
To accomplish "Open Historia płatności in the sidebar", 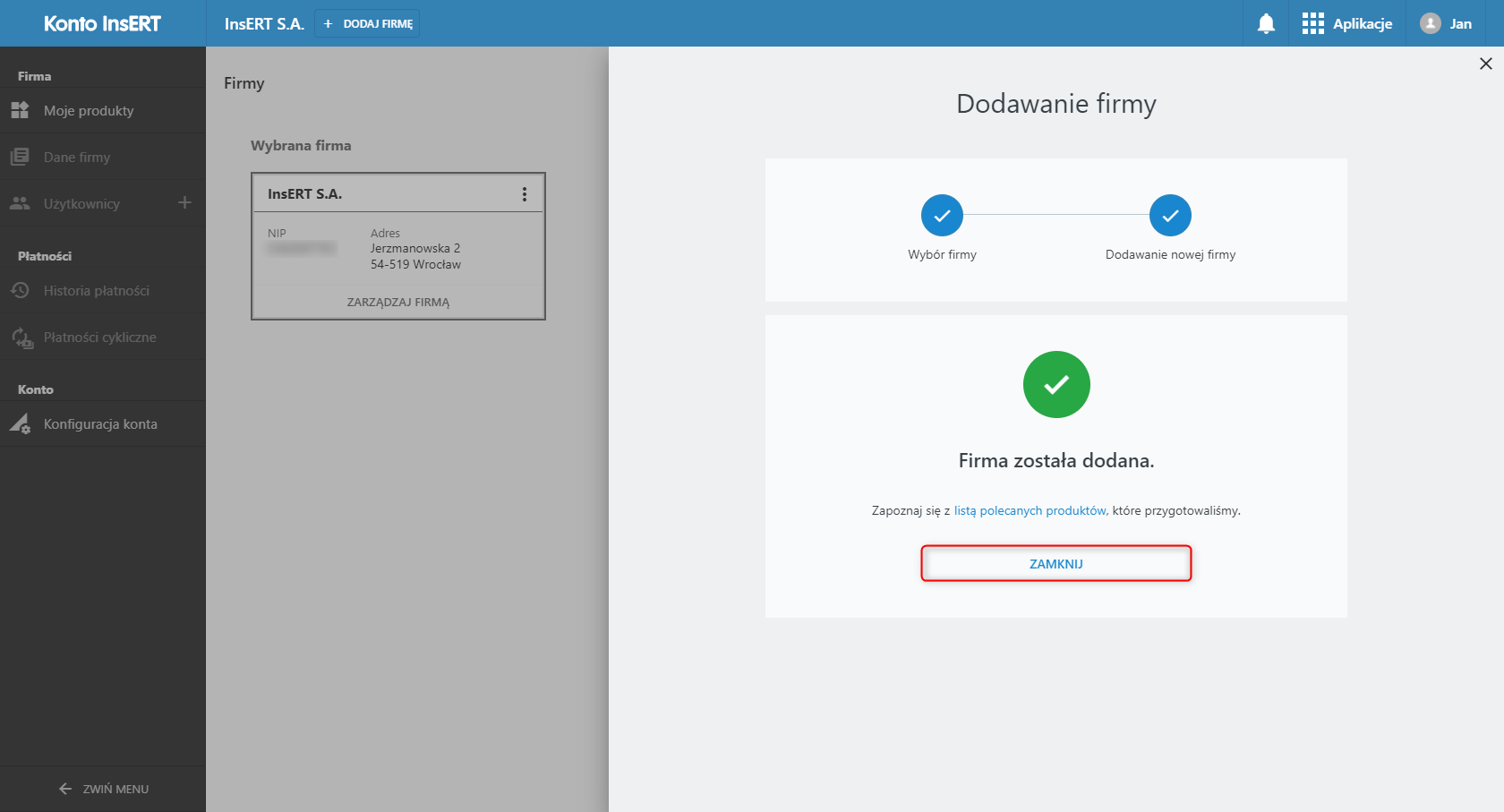I will click(103, 291).
